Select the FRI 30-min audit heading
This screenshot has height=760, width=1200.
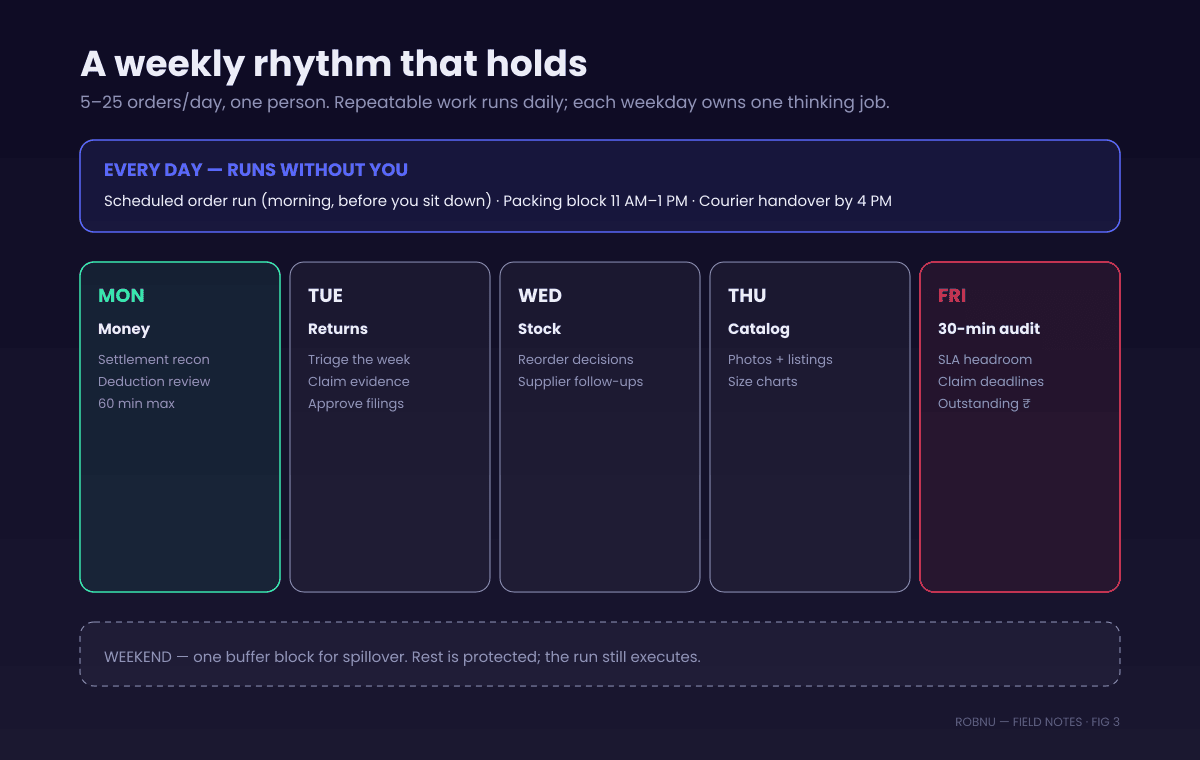[975, 329]
